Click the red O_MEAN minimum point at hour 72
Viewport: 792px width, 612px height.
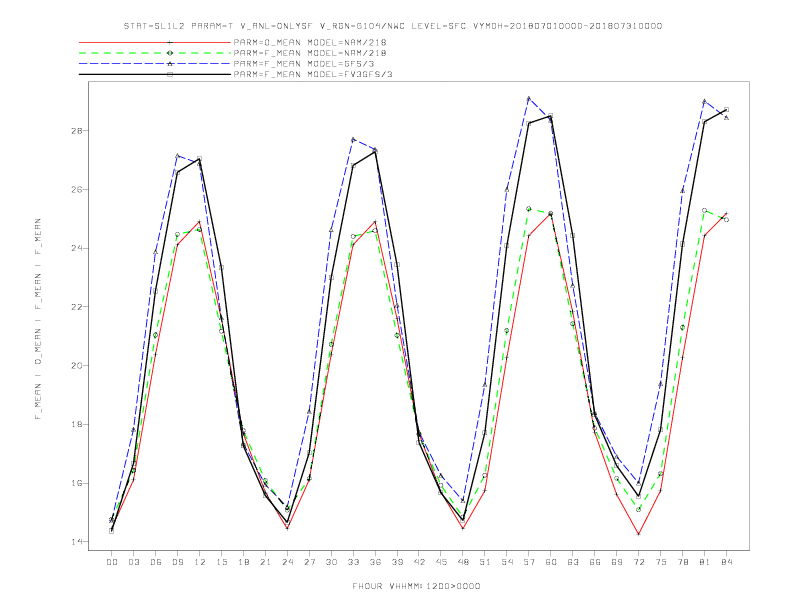coord(638,534)
